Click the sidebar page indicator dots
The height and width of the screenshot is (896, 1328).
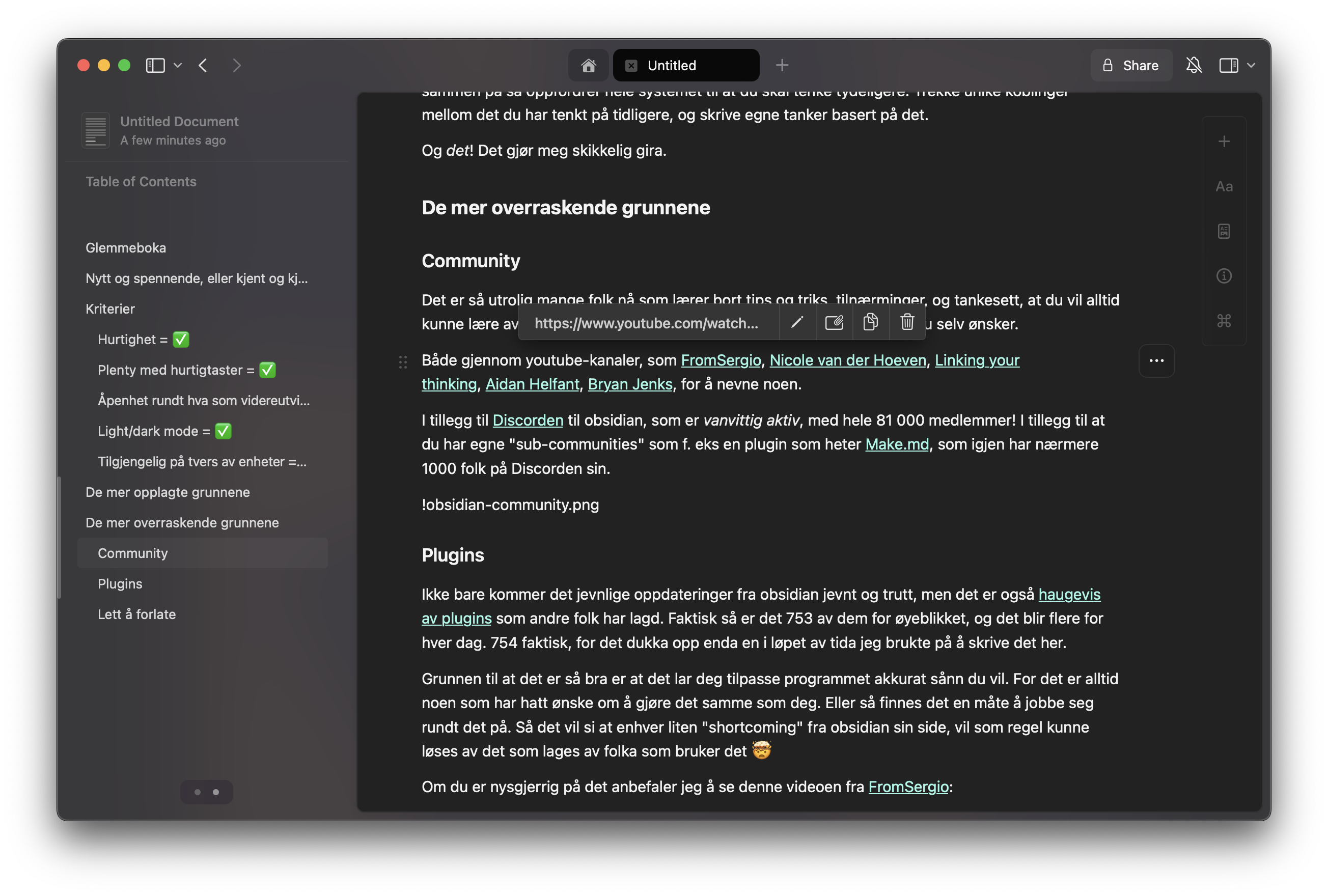tap(206, 792)
